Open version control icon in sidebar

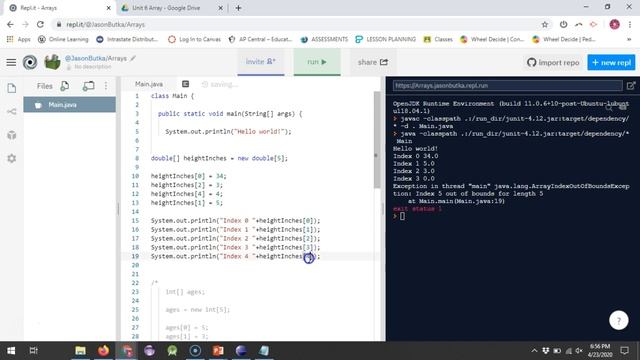coord(12,111)
